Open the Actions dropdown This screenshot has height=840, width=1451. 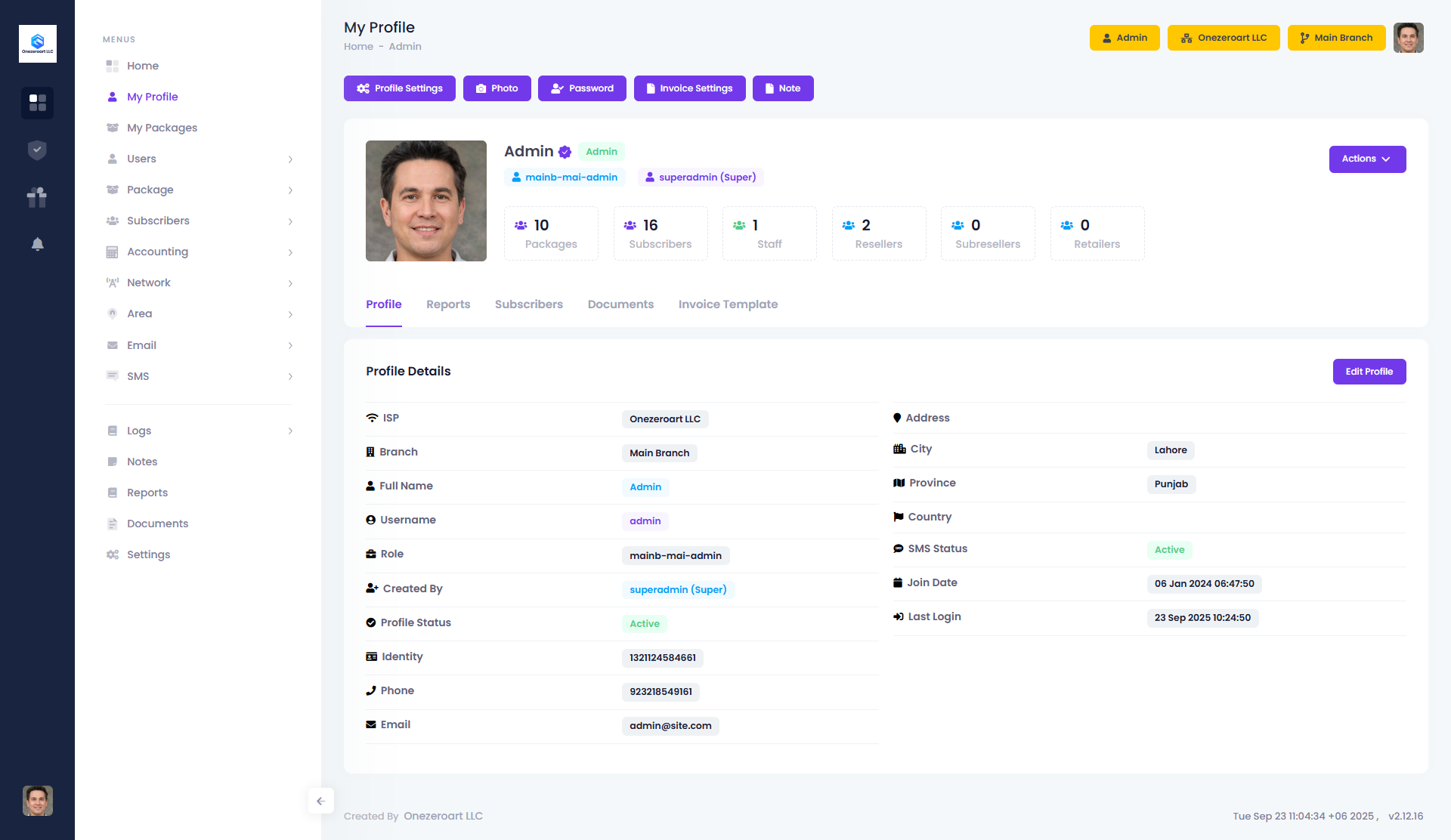tap(1367, 159)
